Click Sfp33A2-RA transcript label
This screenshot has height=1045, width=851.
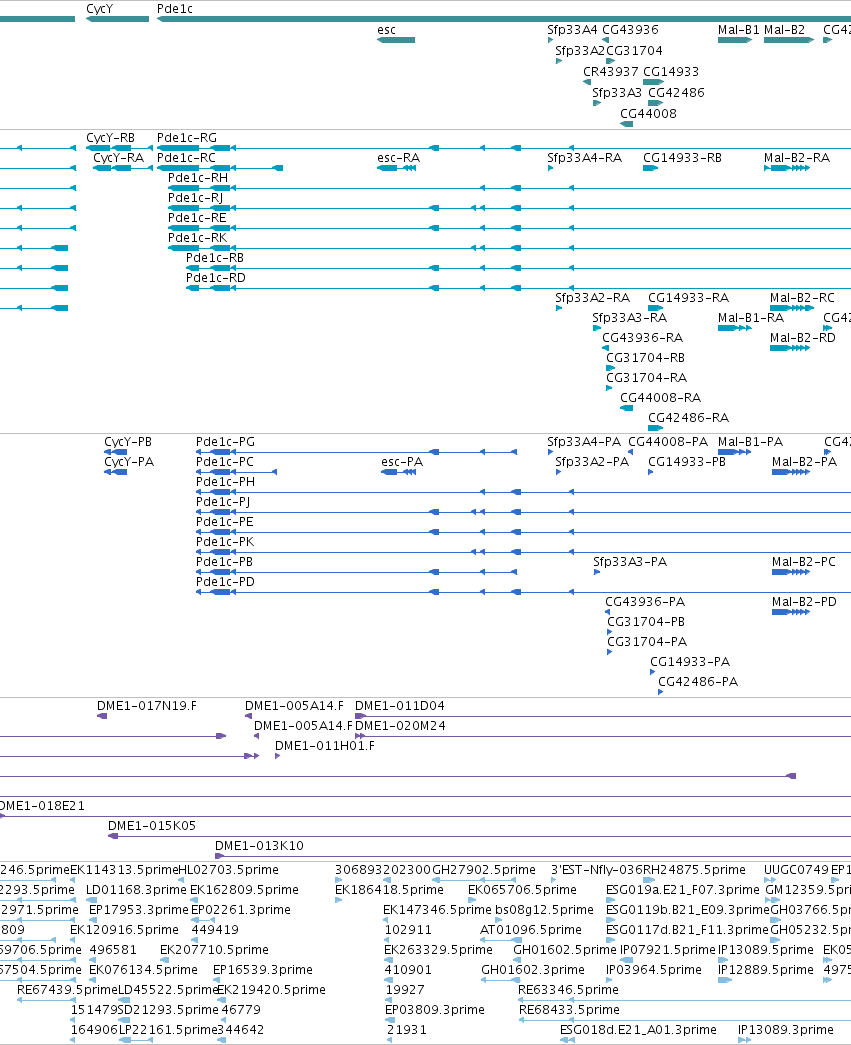point(592,298)
